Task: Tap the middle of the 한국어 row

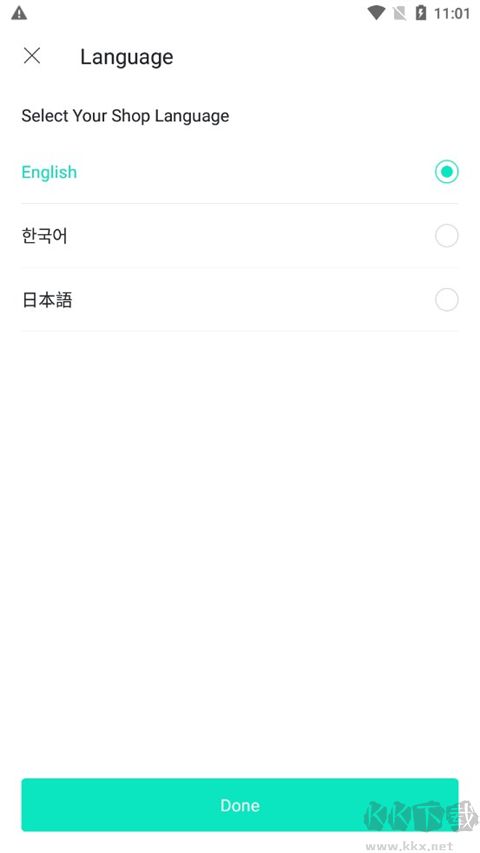Action: [x=240, y=236]
